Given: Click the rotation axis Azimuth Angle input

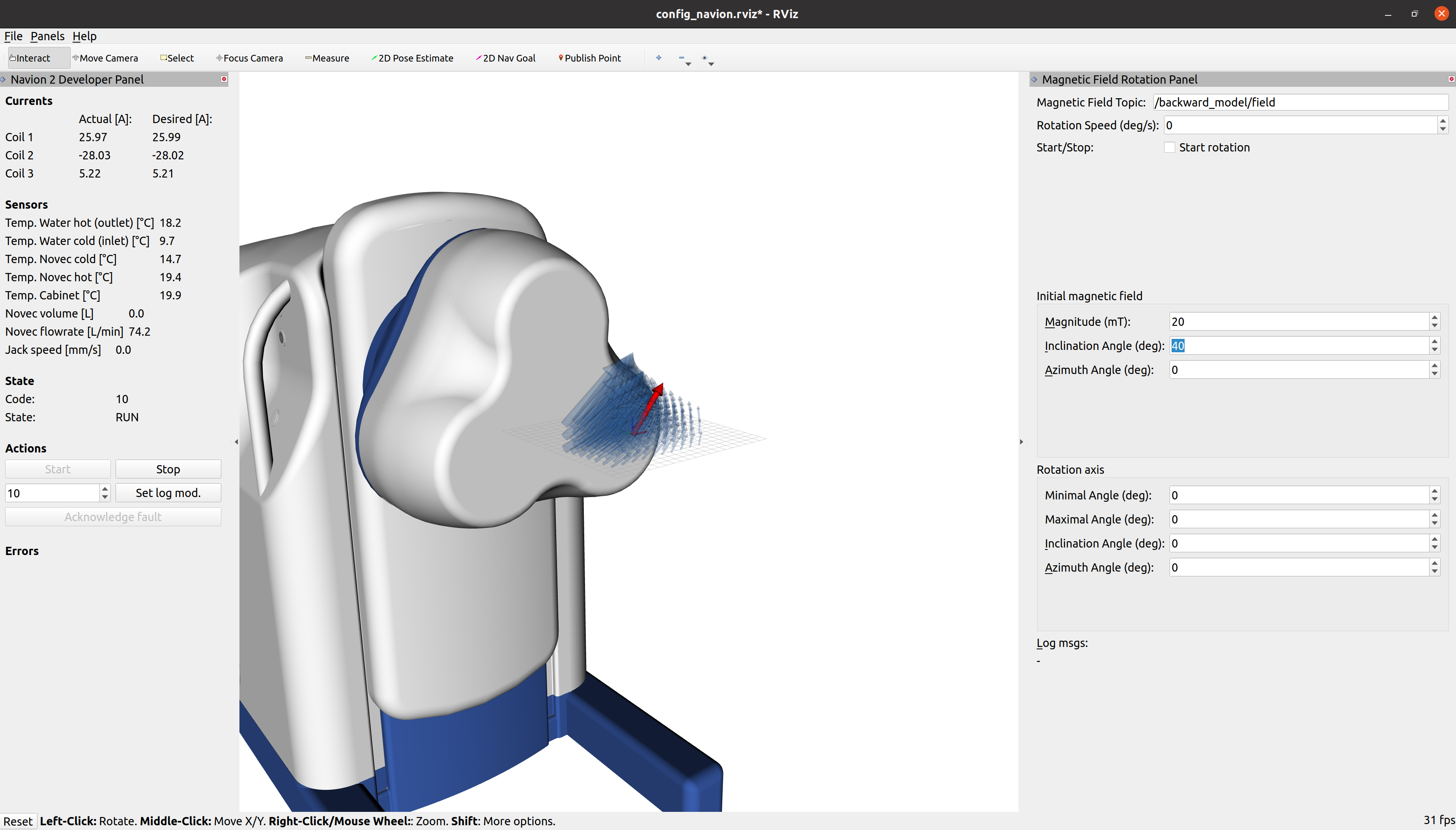Looking at the screenshot, I should pyautogui.click(x=1299, y=567).
